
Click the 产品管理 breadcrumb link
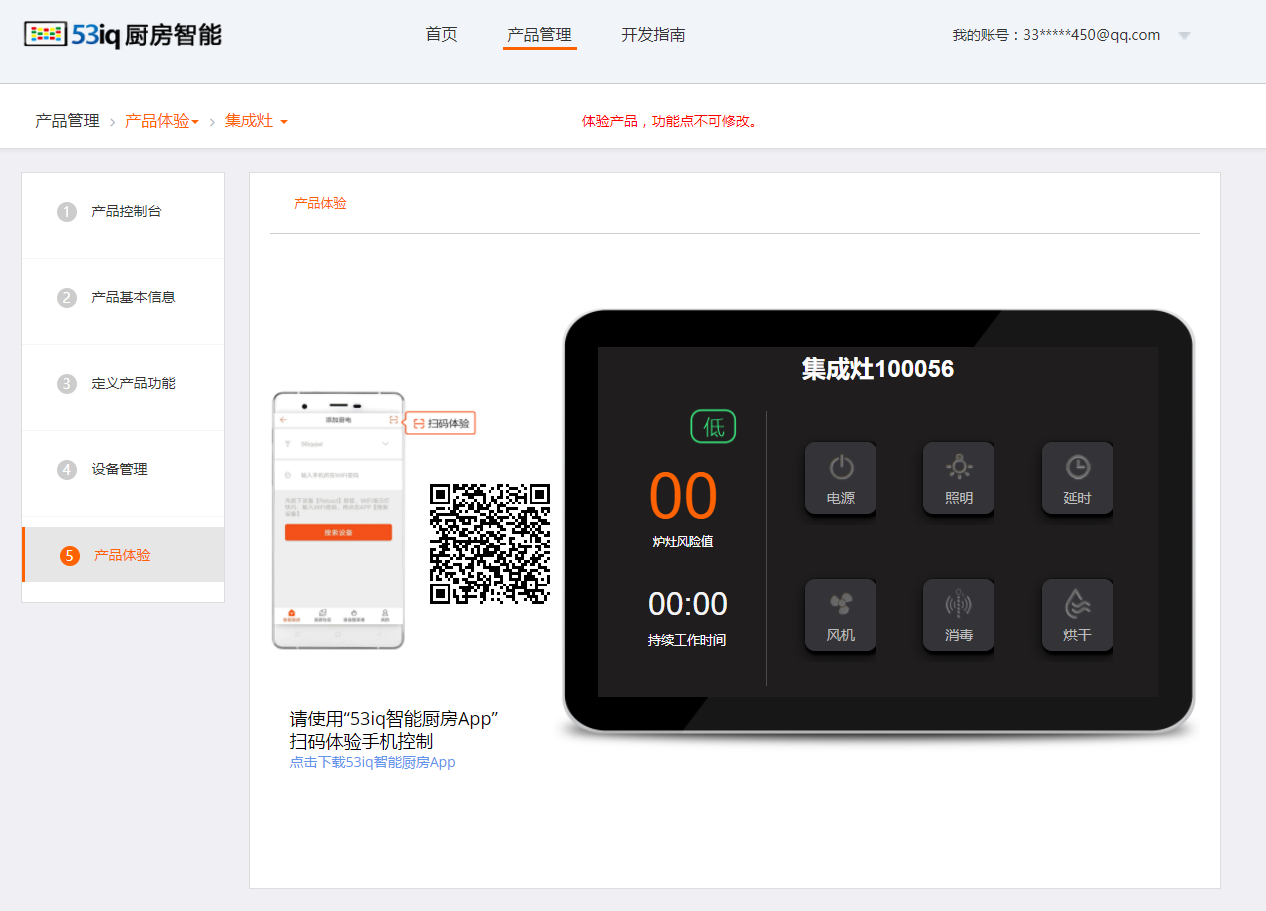pyautogui.click(x=67, y=121)
